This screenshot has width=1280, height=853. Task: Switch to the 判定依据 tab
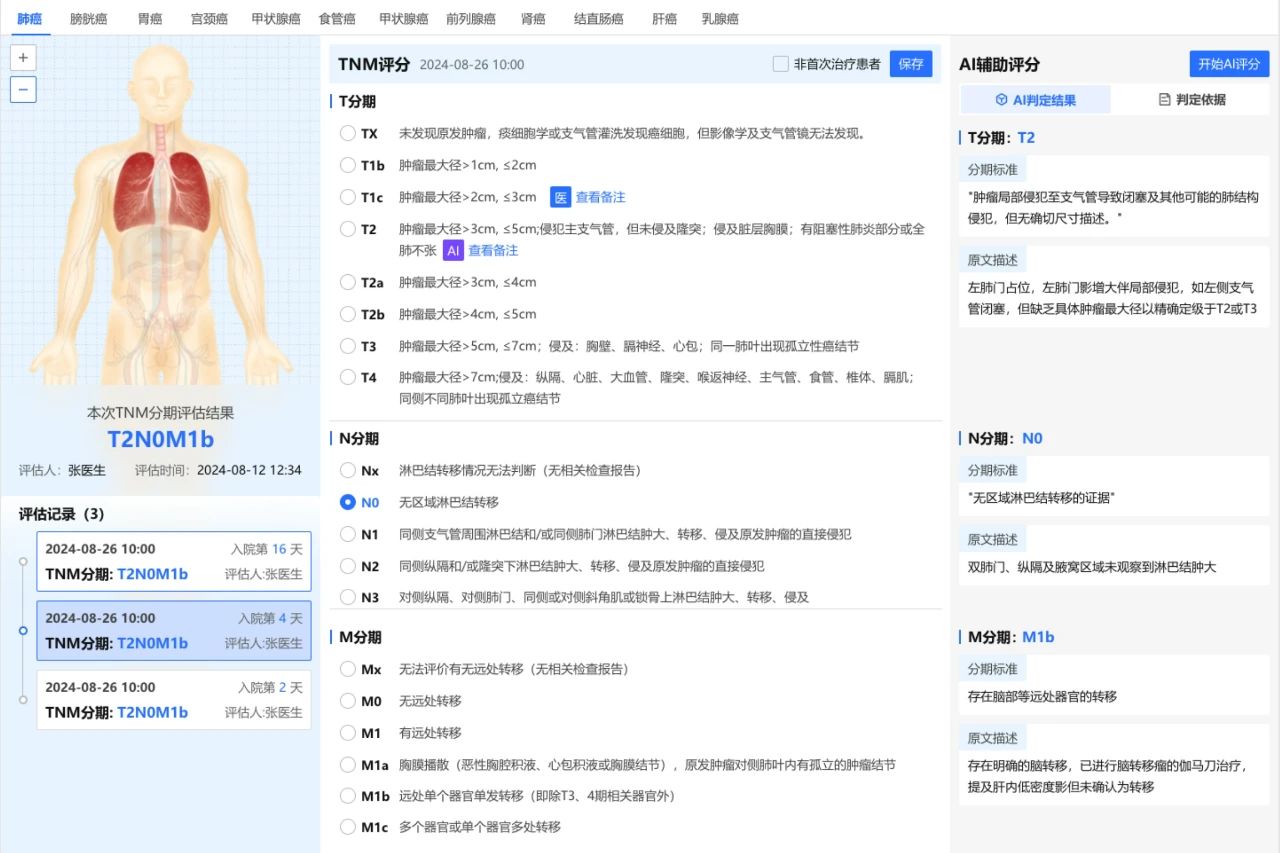[x=1191, y=100]
